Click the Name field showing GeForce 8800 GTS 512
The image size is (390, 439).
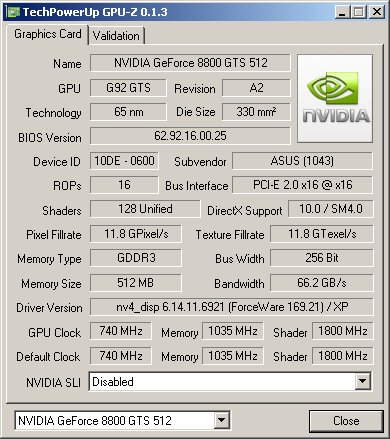tap(190, 63)
